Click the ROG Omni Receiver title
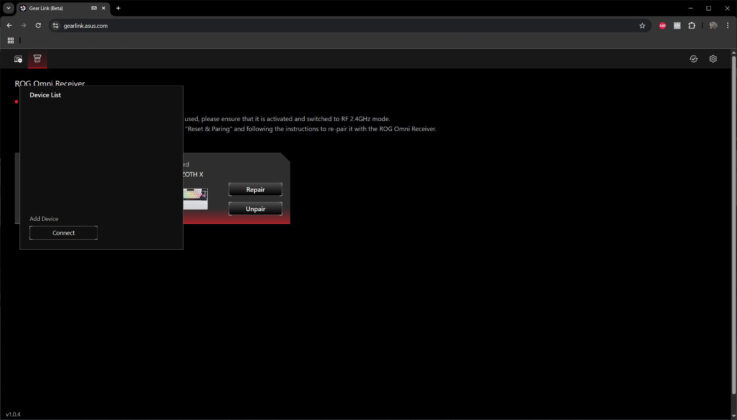The width and height of the screenshot is (737, 420). point(50,84)
